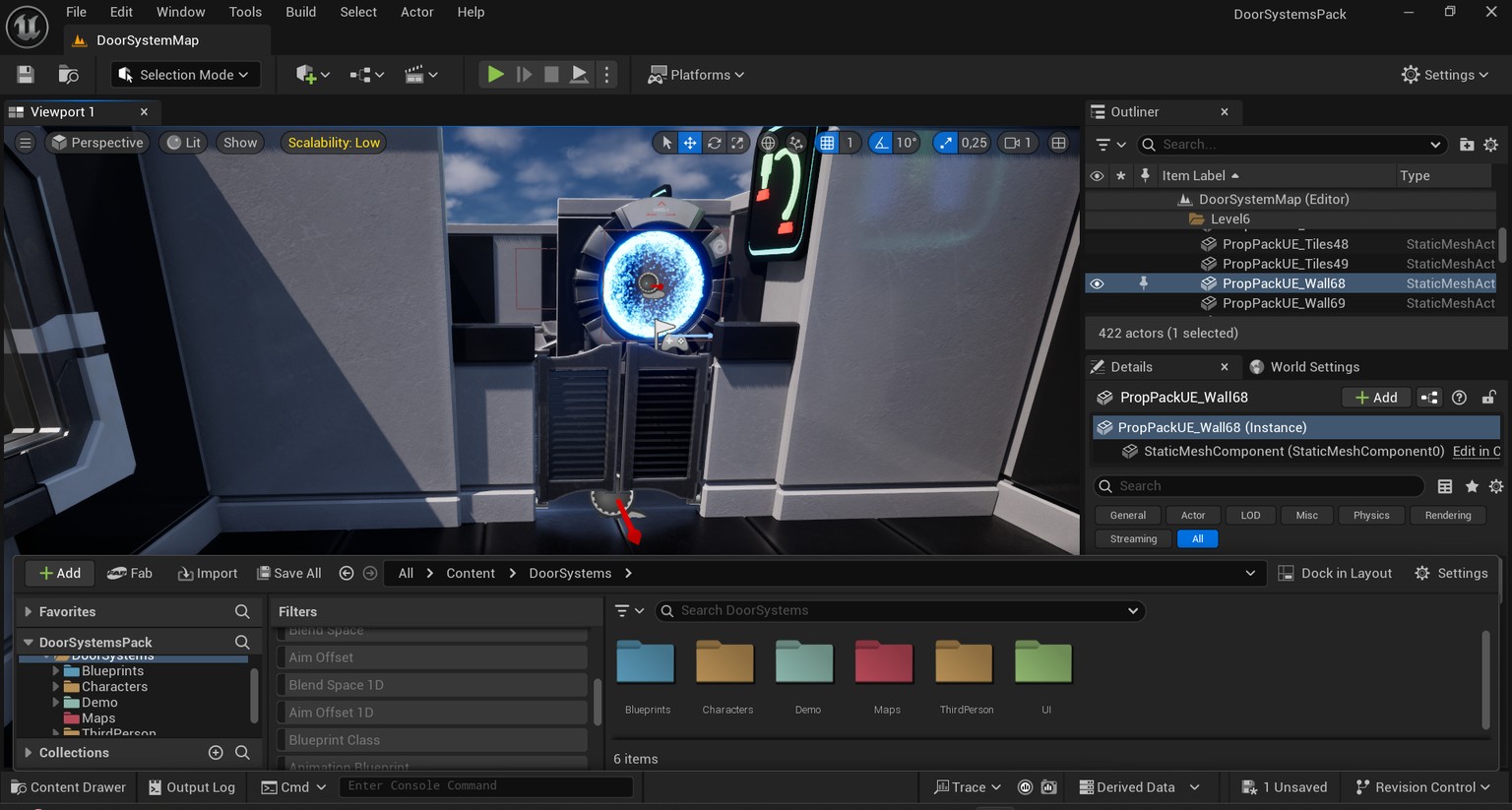Open the Details property matrix table icon

[1445, 486]
